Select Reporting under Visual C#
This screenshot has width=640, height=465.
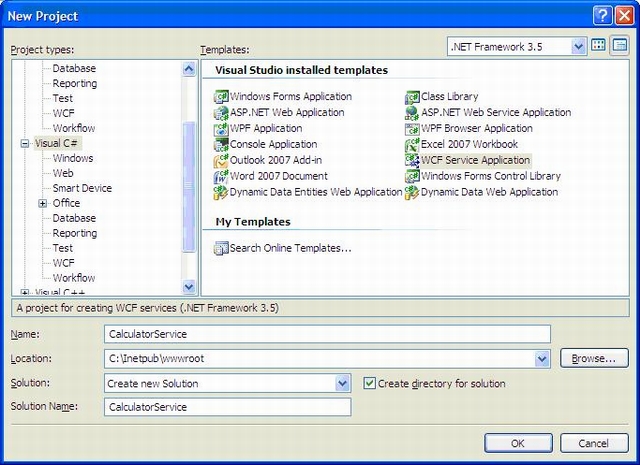(x=75, y=233)
